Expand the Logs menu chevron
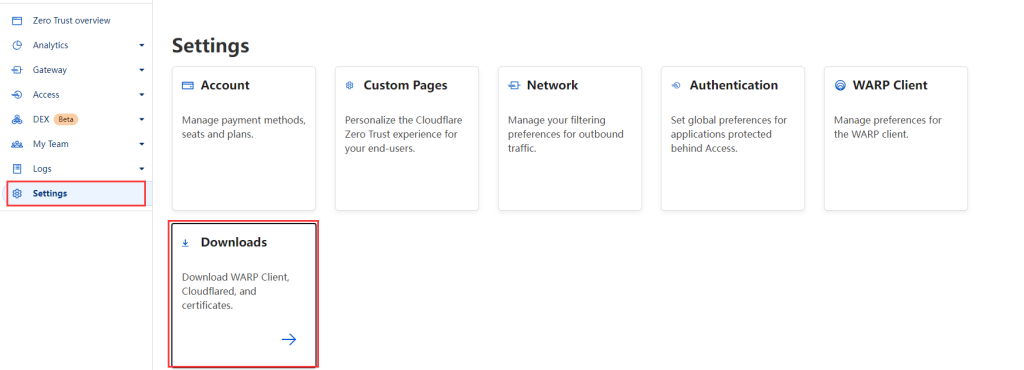1024x370 pixels. [142, 169]
